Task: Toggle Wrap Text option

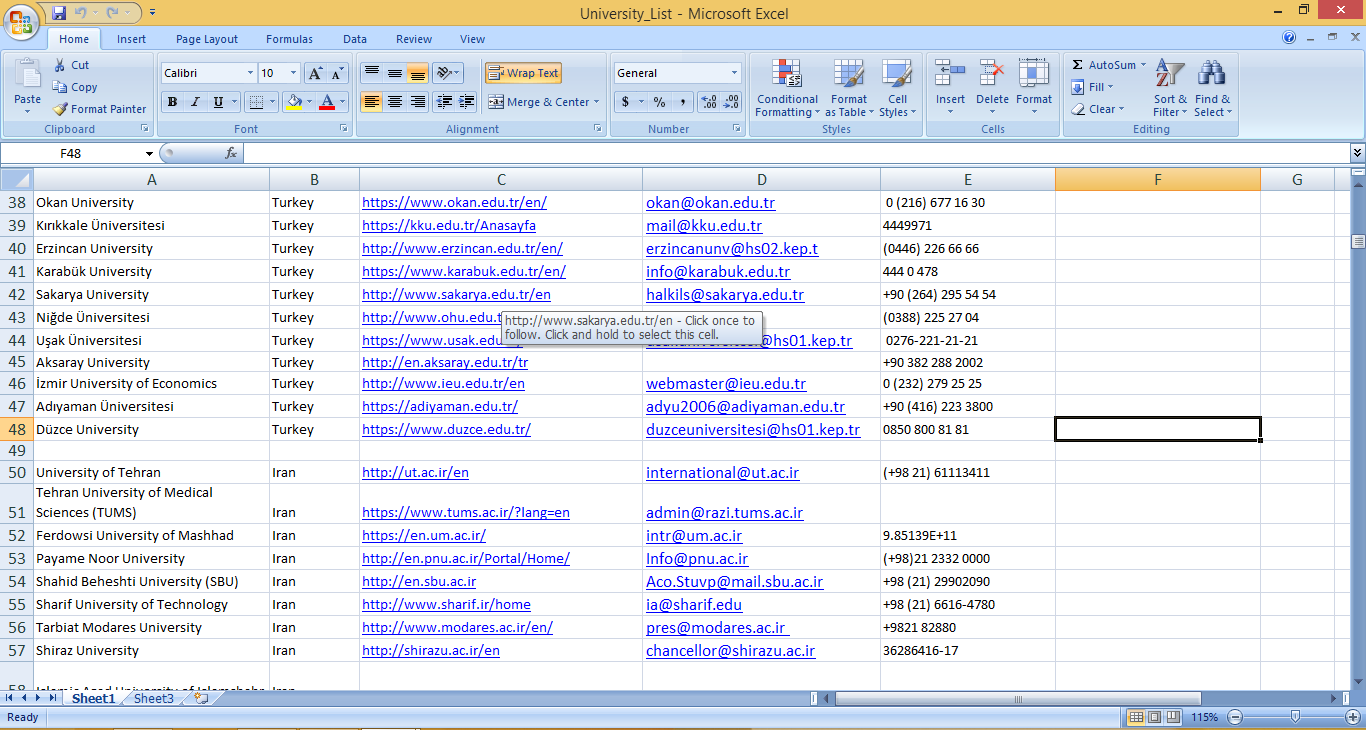Action: (x=523, y=73)
